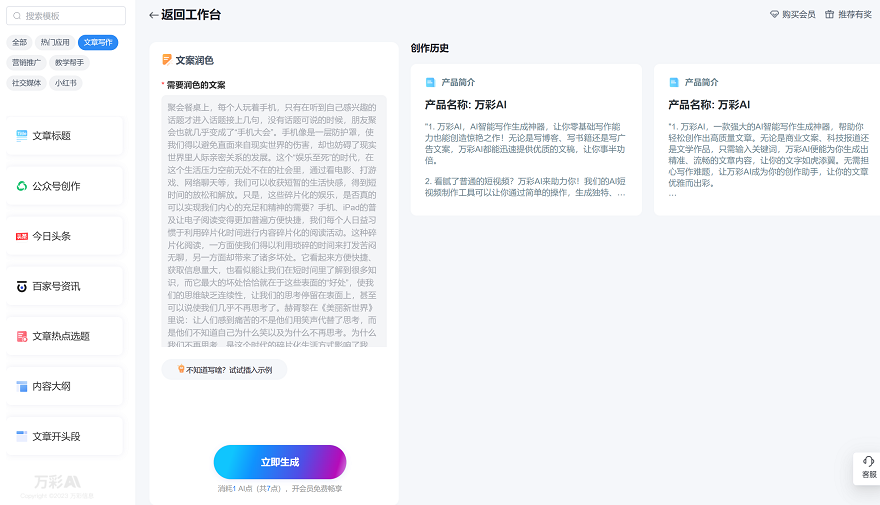Screen dimensions: 880x505
Task: Click the search magnifier icon
Action: [x=17, y=16]
